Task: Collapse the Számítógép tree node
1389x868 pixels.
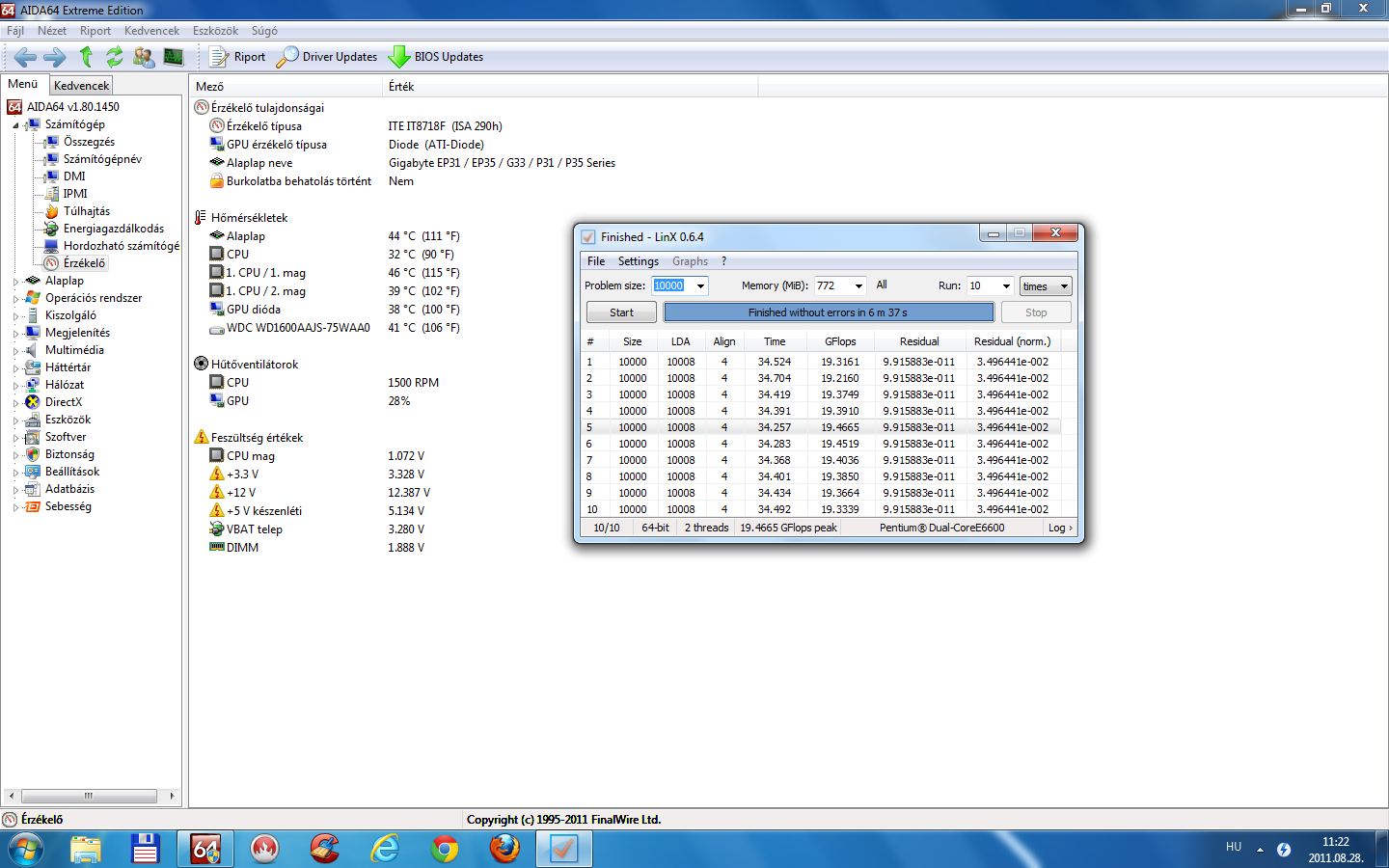Action: click(15, 125)
